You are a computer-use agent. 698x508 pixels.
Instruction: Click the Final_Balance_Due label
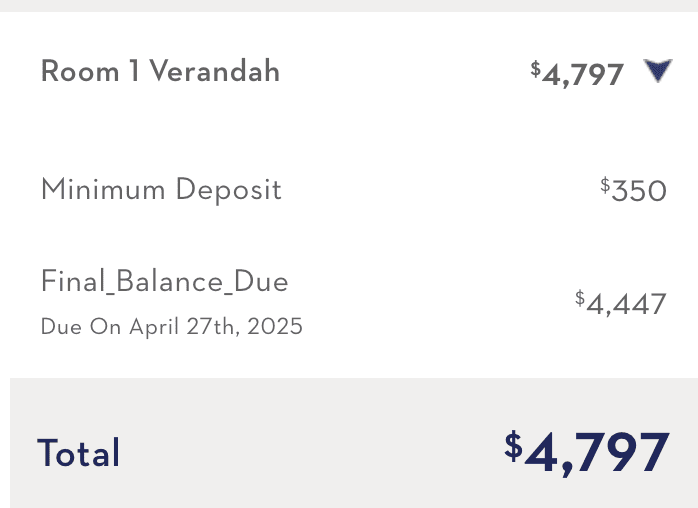164,282
